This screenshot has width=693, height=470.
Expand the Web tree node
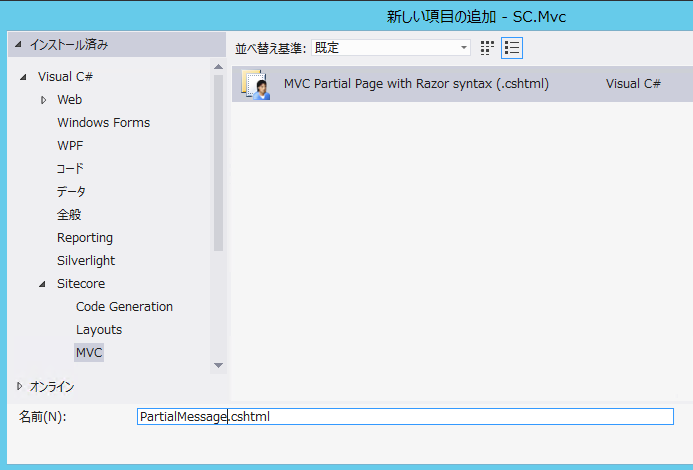coord(43,100)
